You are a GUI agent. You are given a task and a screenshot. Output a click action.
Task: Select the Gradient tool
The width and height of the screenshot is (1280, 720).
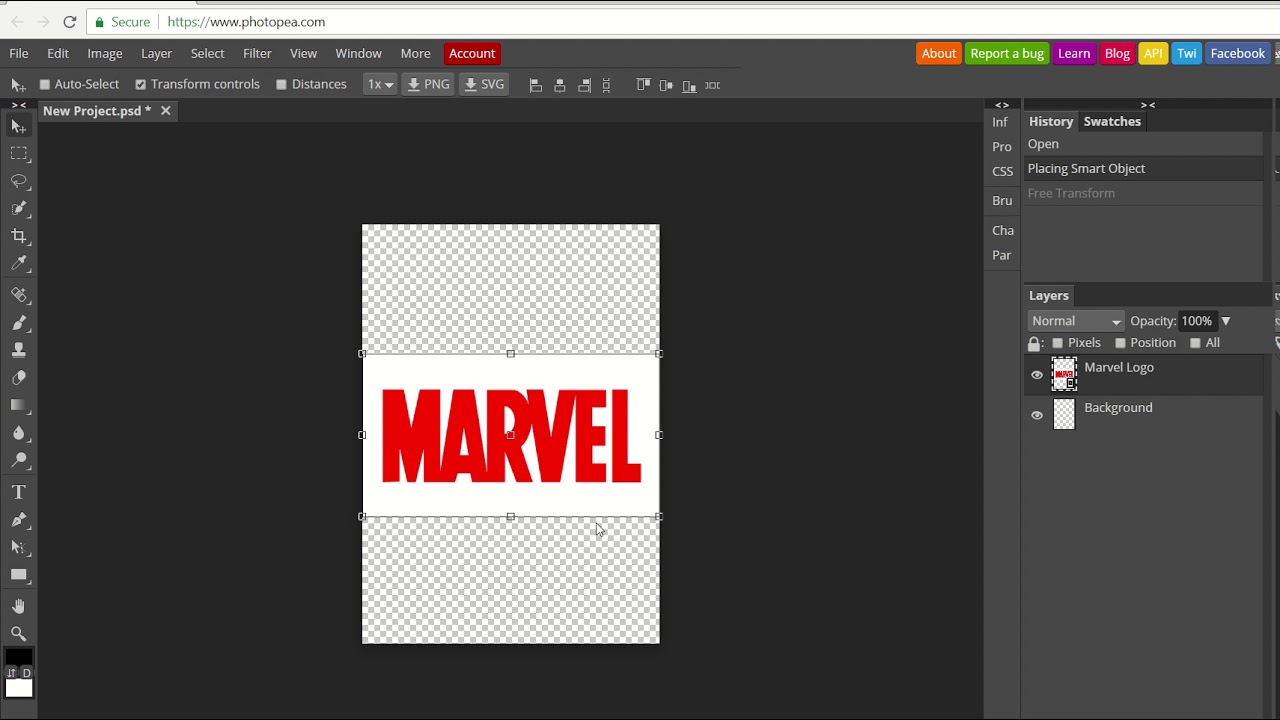pyautogui.click(x=18, y=405)
